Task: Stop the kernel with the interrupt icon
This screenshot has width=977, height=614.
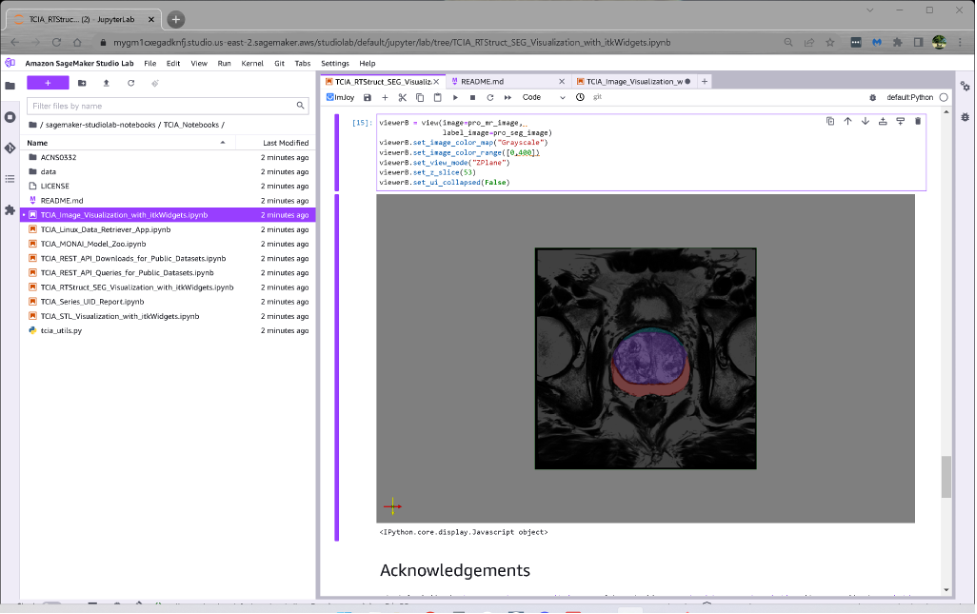Action: [x=472, y=98]
